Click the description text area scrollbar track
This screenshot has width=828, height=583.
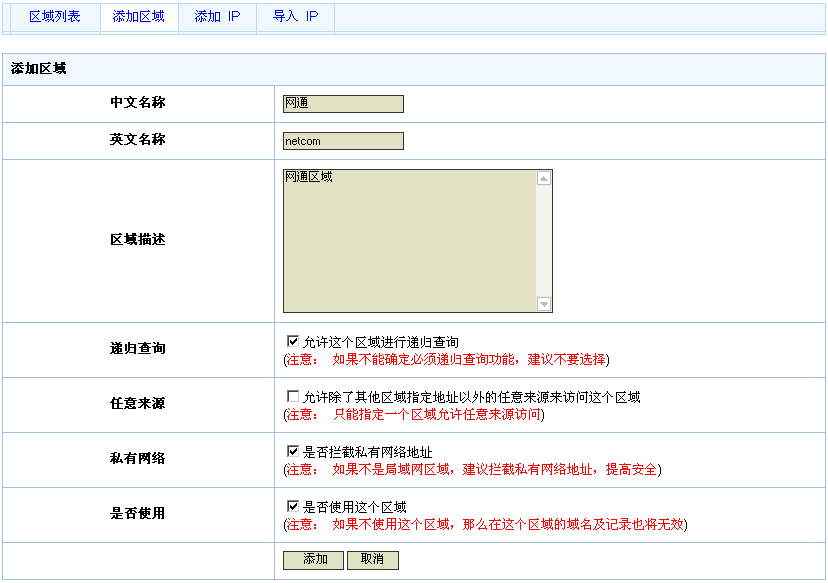544,241
